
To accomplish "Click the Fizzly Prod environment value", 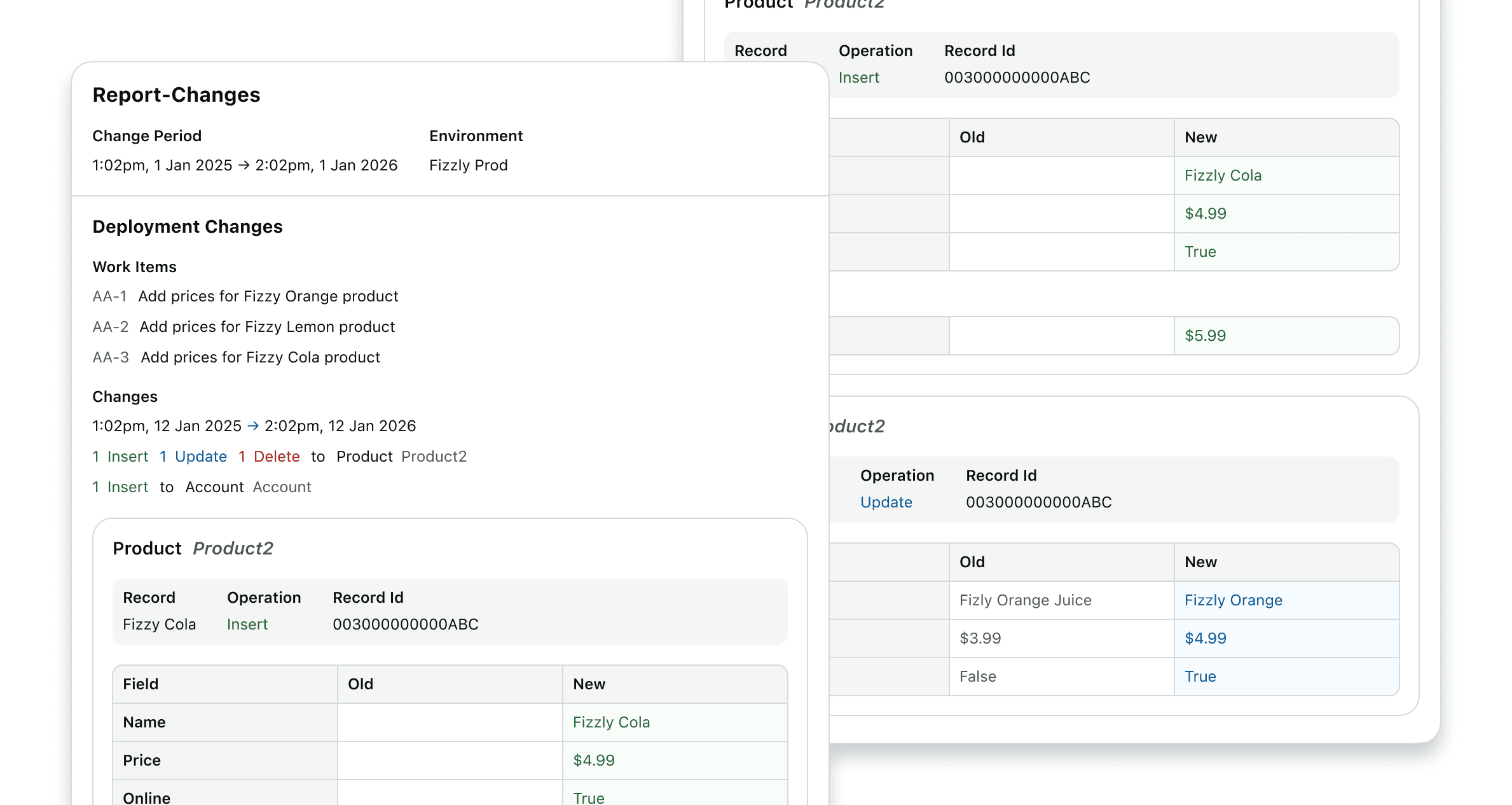I will [468, 165].
